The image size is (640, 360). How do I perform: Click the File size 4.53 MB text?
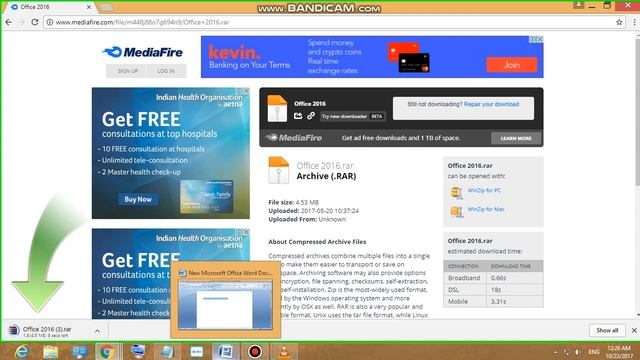[293, 202]
